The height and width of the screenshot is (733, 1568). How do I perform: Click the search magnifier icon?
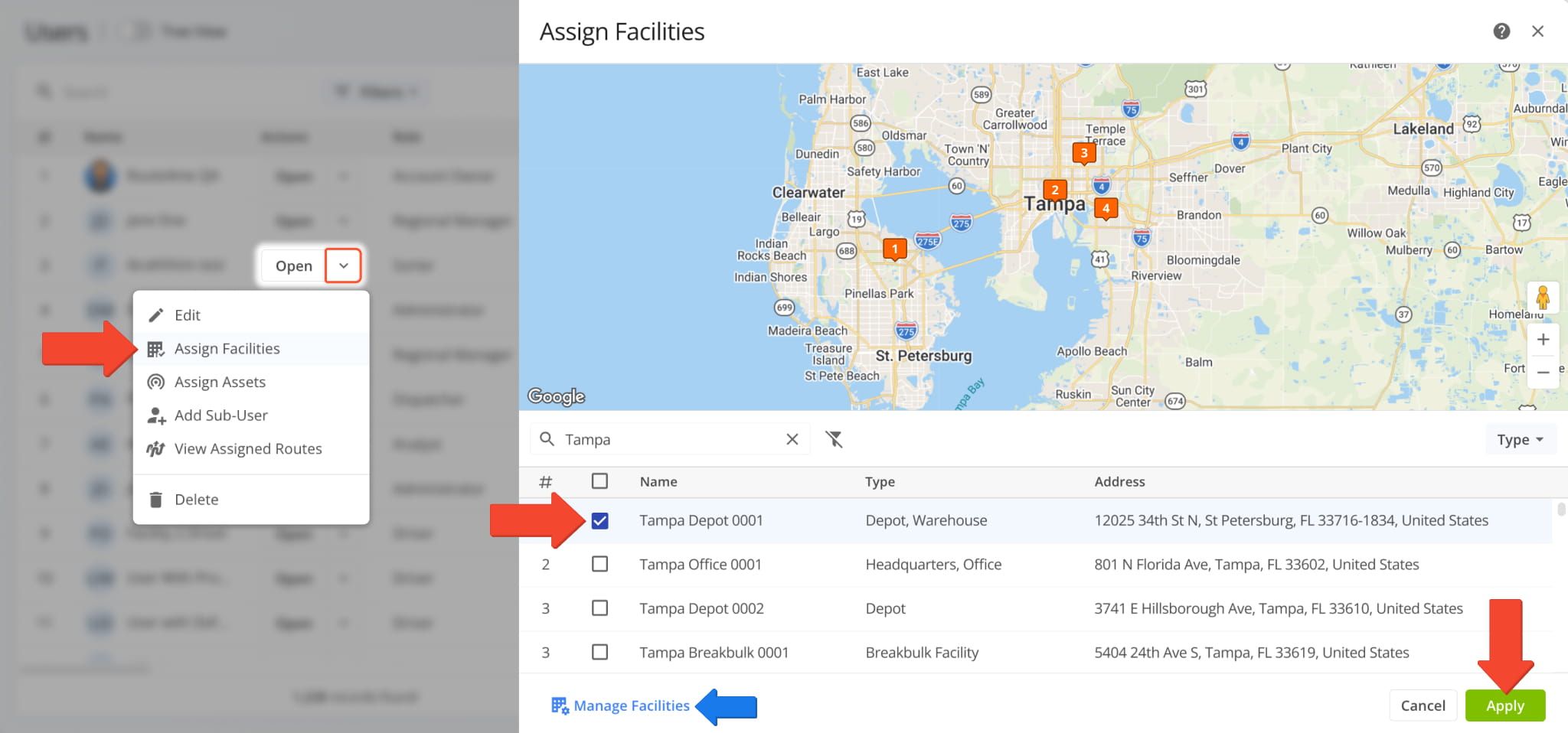(547, 438)
